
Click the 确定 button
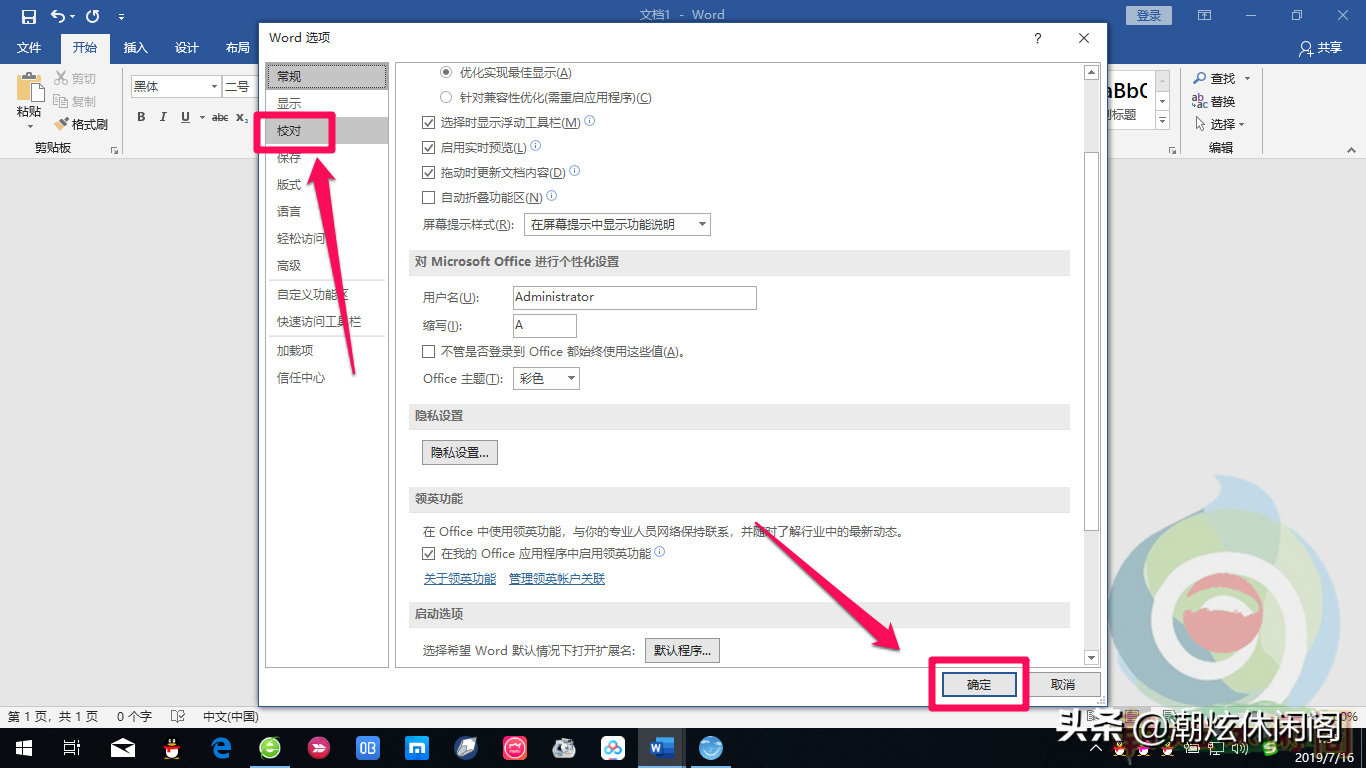[979, 684]
